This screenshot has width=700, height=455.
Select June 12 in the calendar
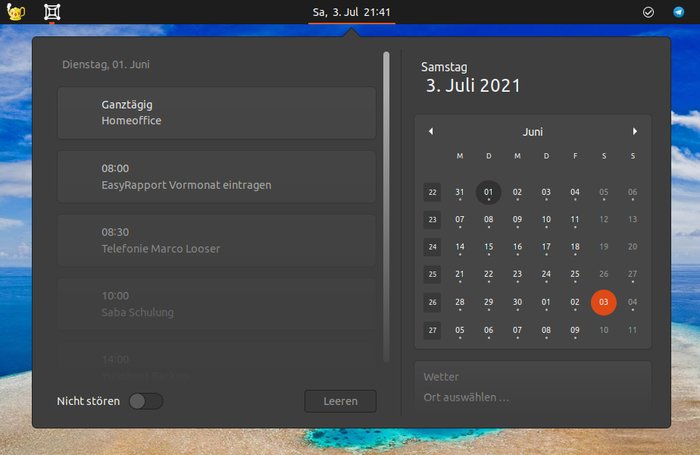(604, 220)
